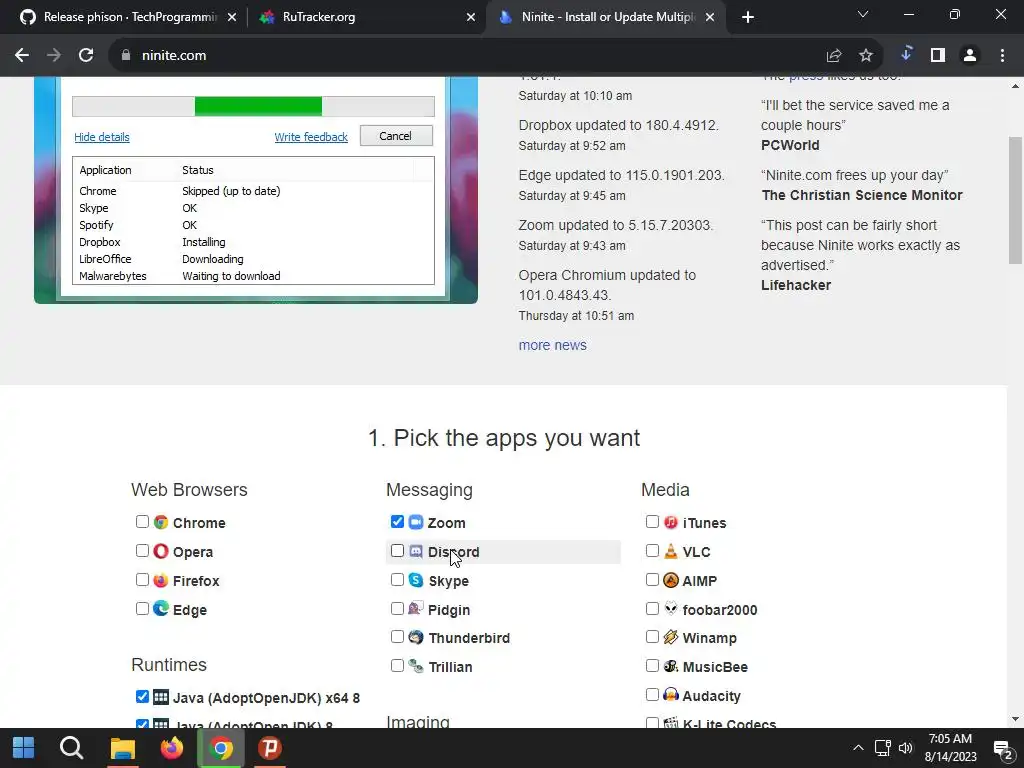The width and height of the screenshot is (1024, 768).
Task: Uncheck the Zoom checkbox
Action: click(397, 521)
